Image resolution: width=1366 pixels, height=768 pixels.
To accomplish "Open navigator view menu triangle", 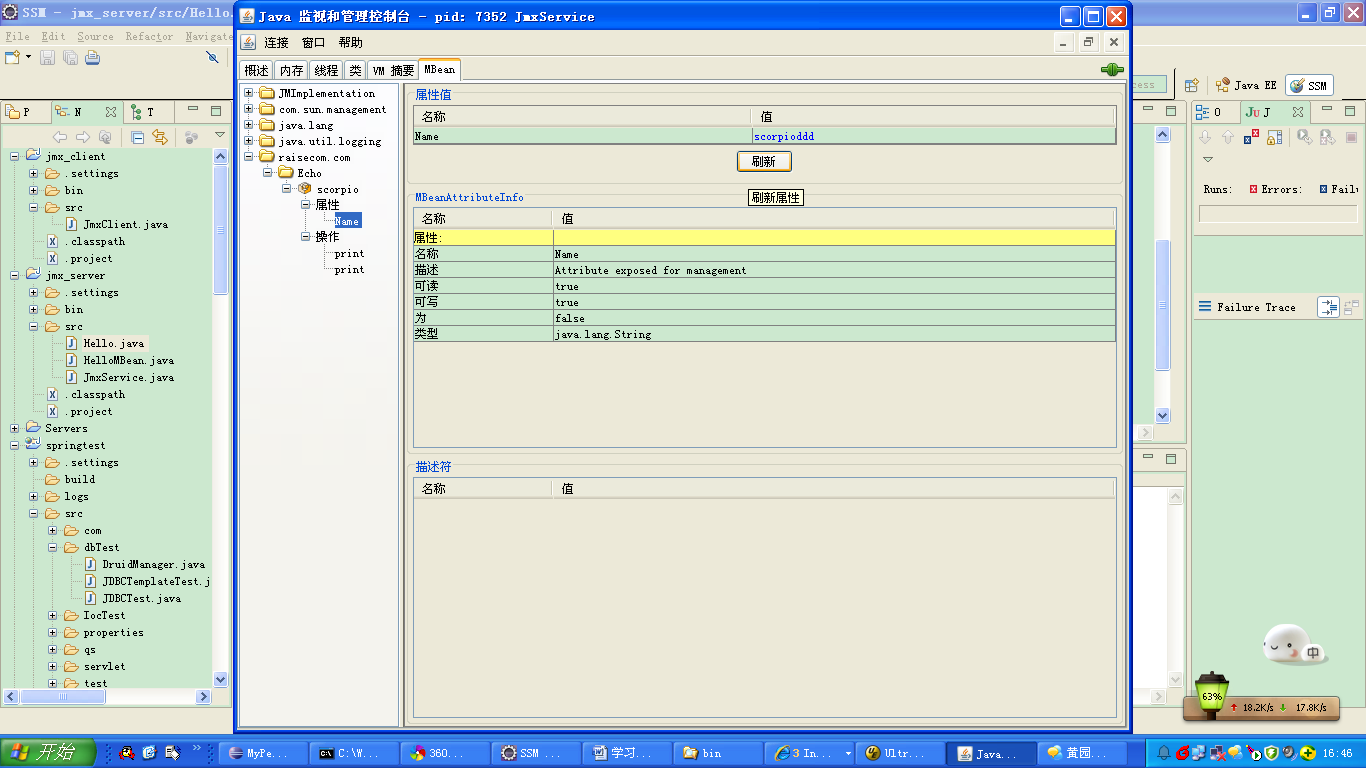I will pos(220,134).
